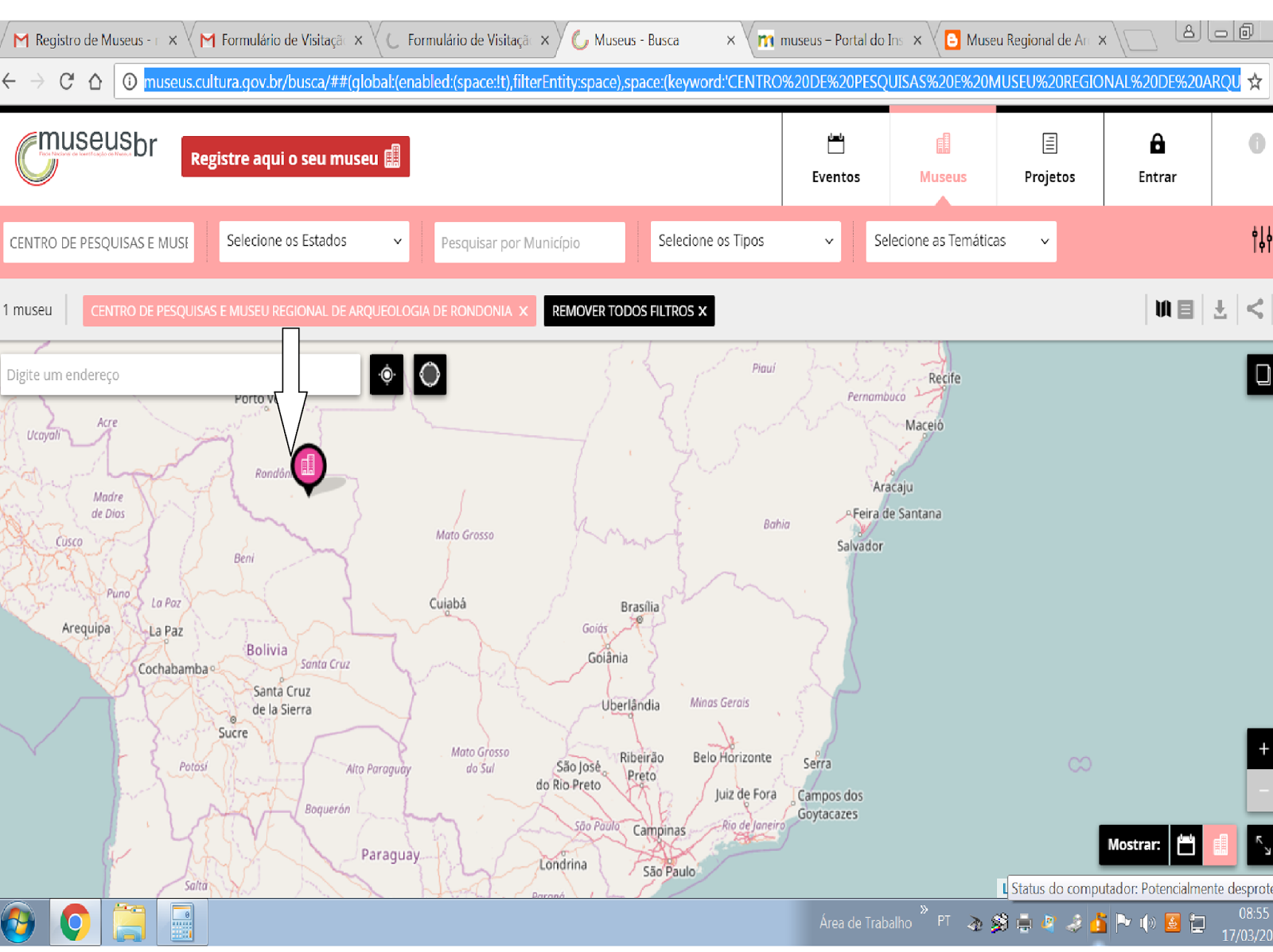Viewport: 1273px width, 952px height.
Task: Switch to the Museu Regional de Ar tab
Action: coord(1026,40)
